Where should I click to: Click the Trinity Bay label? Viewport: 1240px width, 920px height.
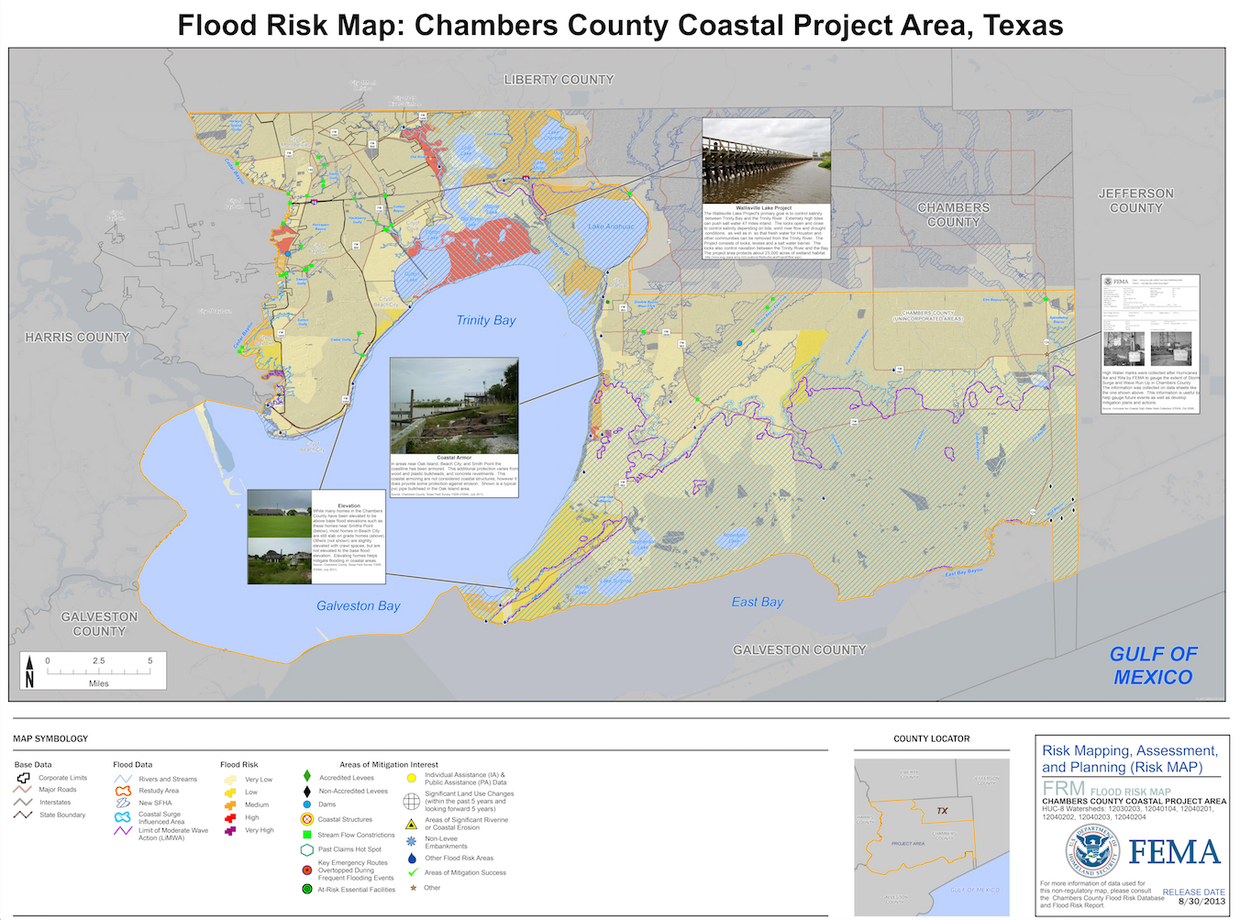[x=486, y=320]
